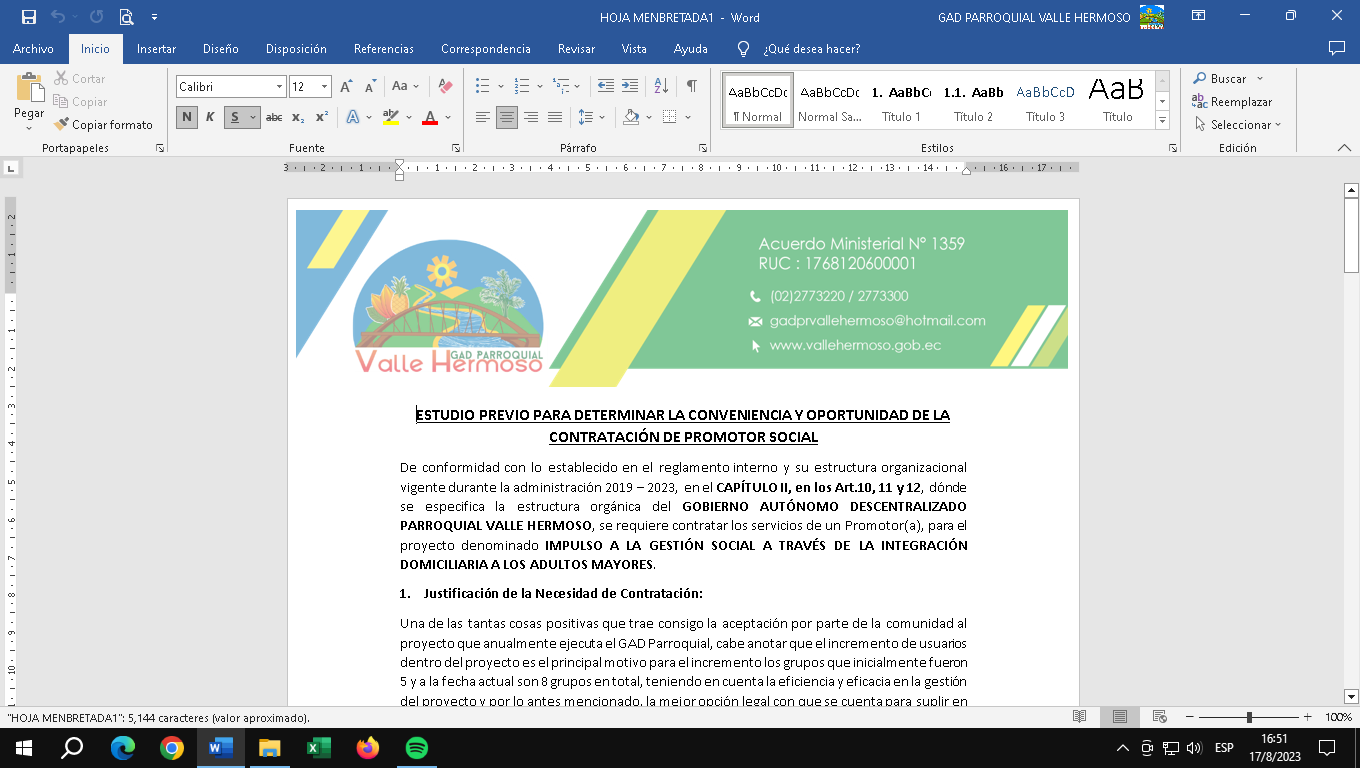The height and width of the screenshot is (768, 1360).
Task: Apply bulleted list formatting
Action: pos(483,87)
